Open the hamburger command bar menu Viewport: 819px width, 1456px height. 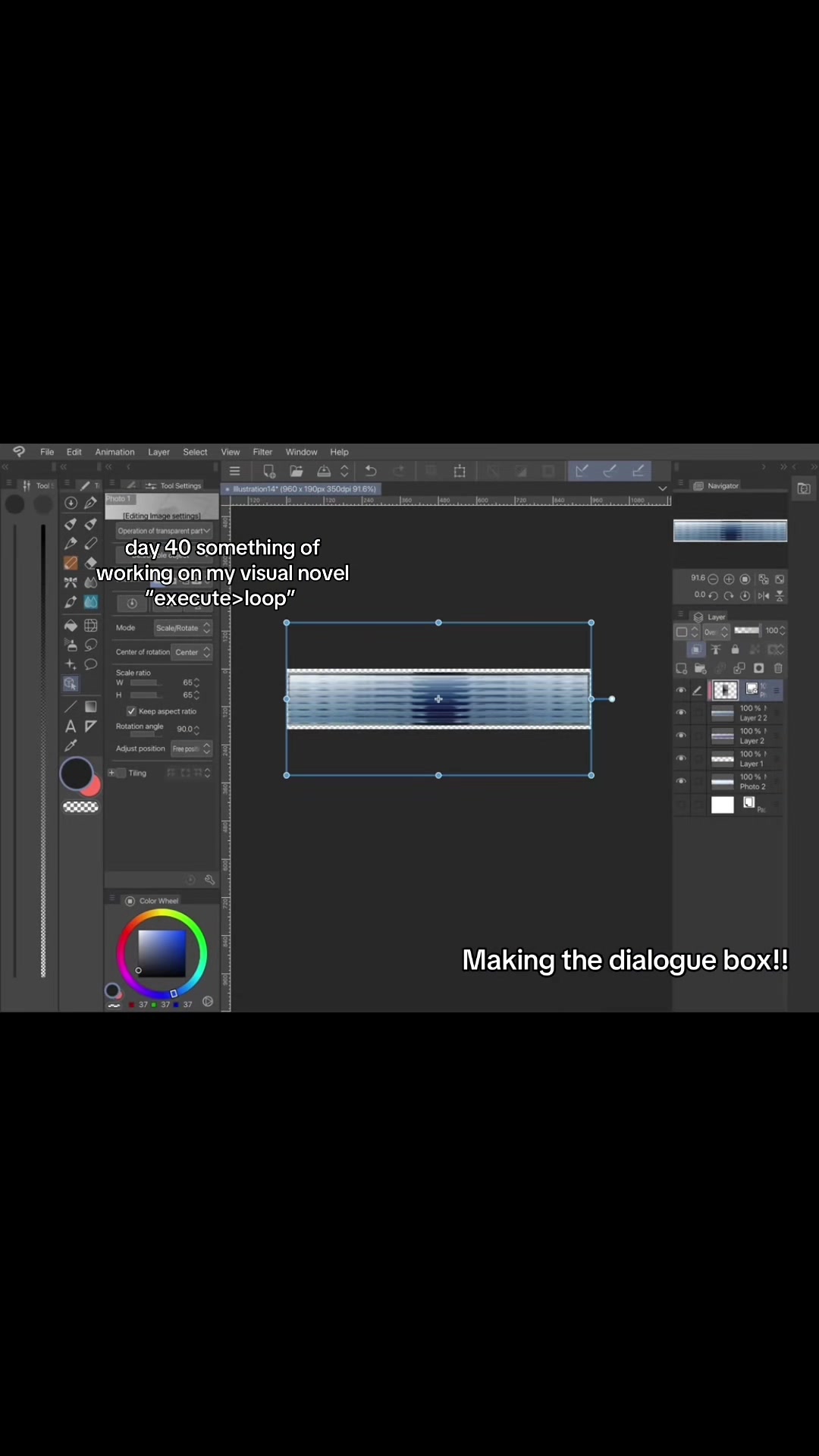[234, 471]
